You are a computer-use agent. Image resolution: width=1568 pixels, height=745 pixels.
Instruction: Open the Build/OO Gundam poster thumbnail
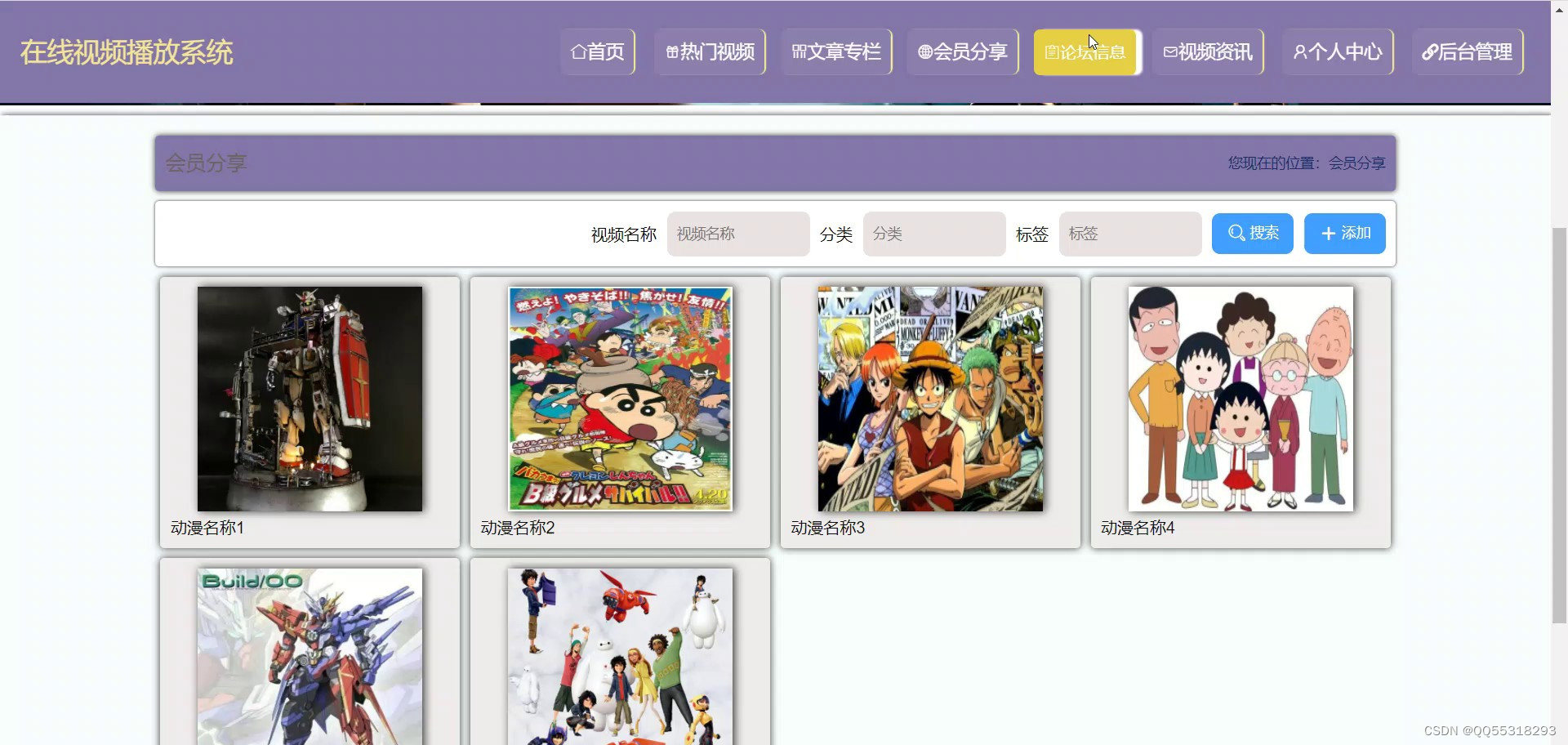coord(310,657)
